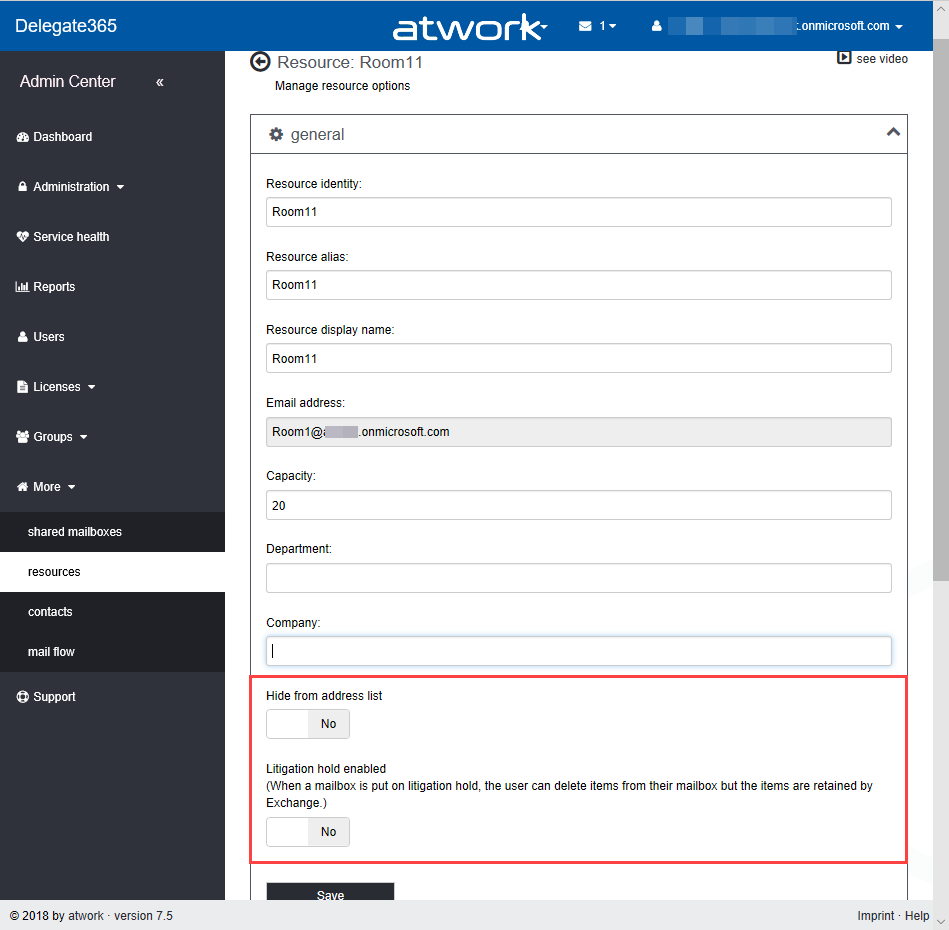Select the mail flow menu item
Screen dimensions: 949x930
[51, 652]
